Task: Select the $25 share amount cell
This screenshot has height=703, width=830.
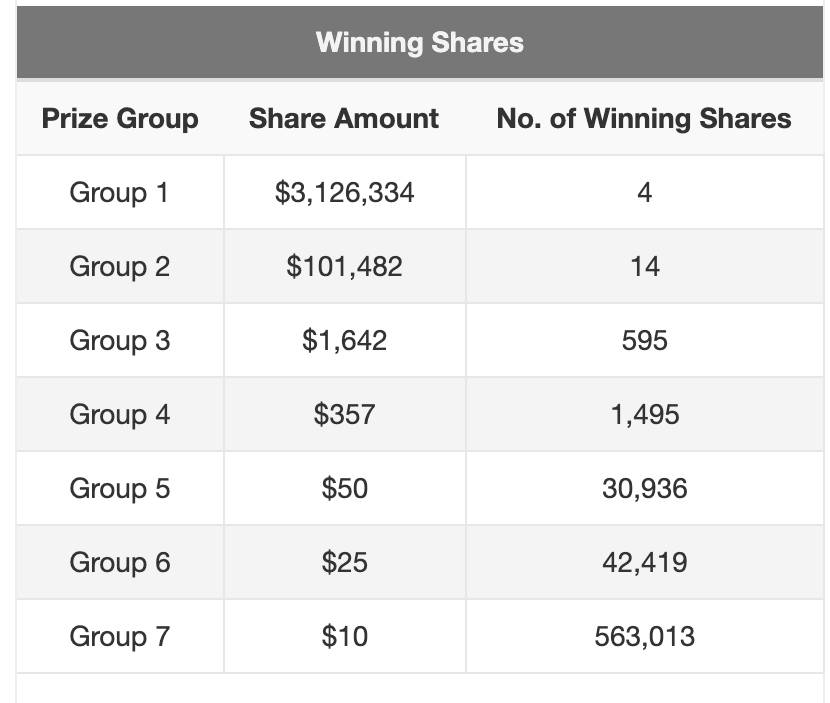Action: click(x=344, y=562)
